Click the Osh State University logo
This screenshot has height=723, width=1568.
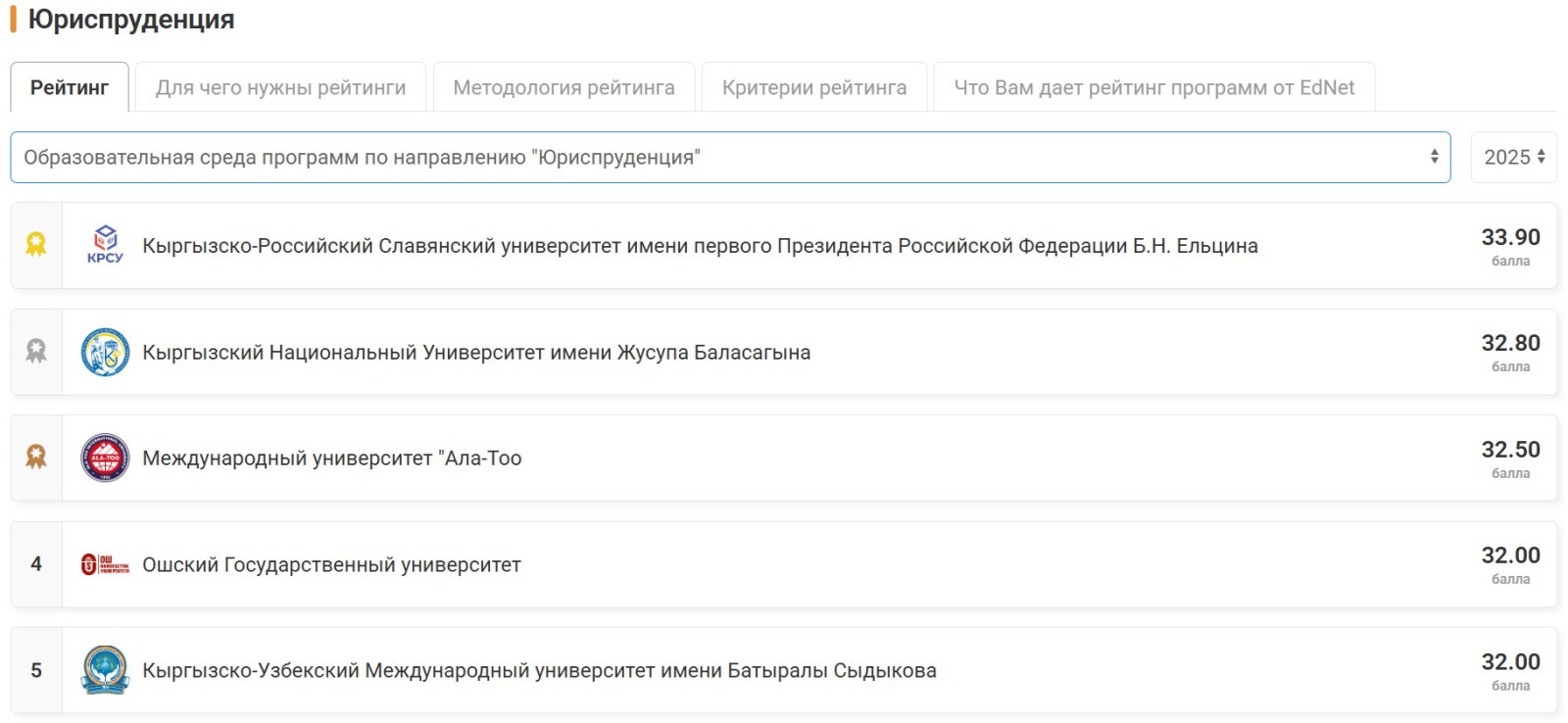pyautogui.click(x=105, y=564)
